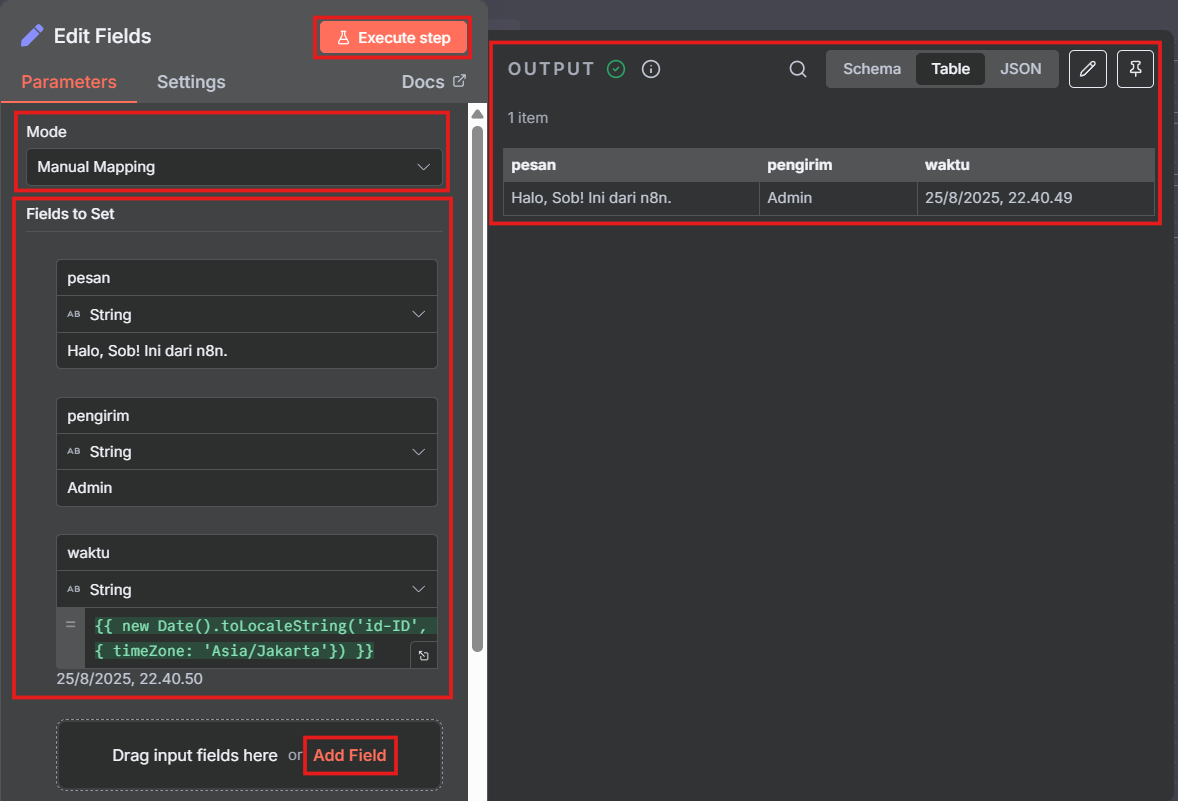Click the Add Field link

click(x=349, y=755)
